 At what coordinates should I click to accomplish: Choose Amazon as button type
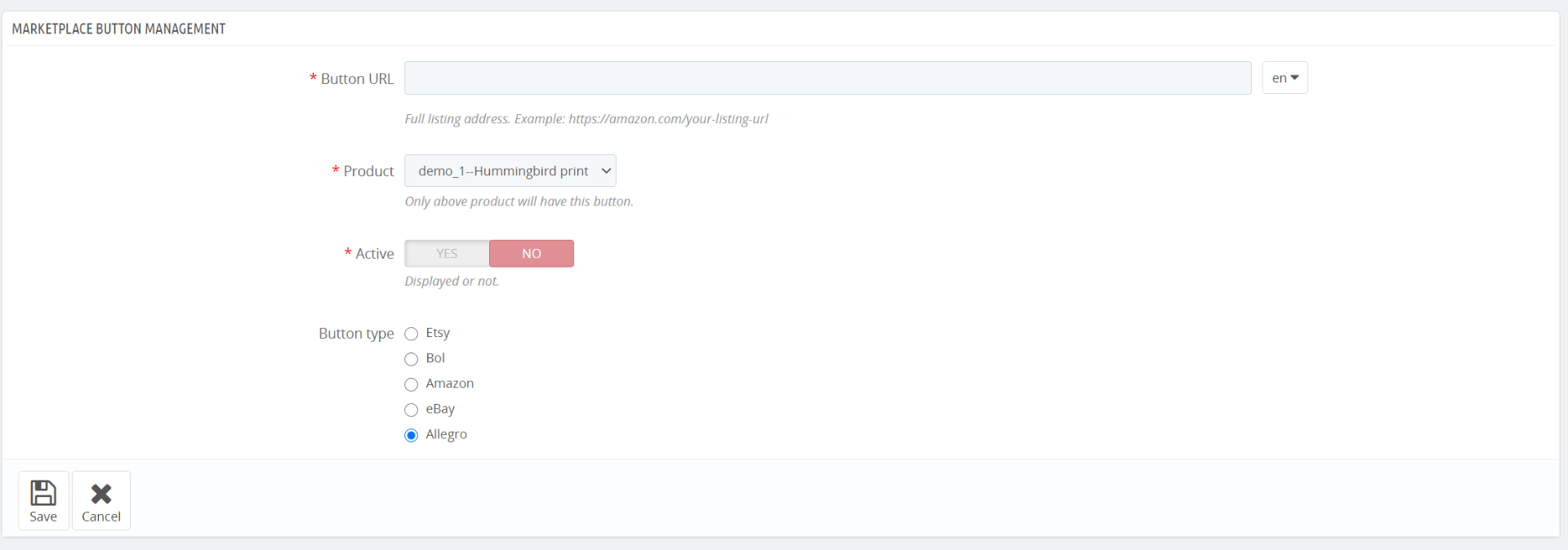(x=412, y=384)
